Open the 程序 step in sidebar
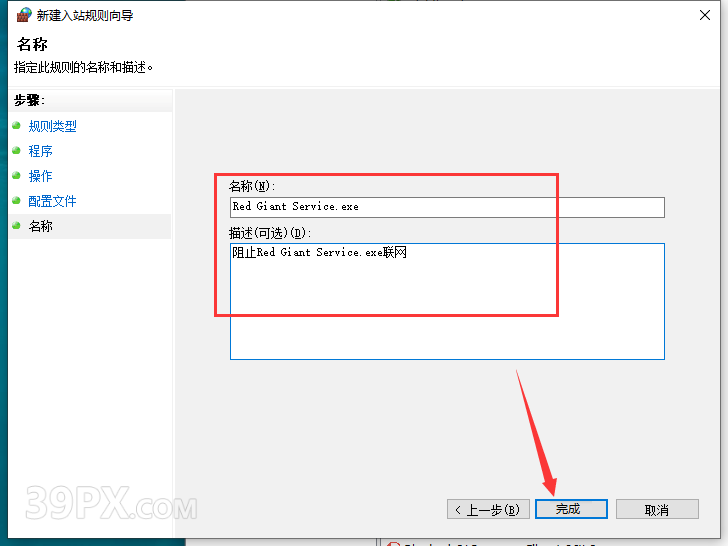 point(40,151)
